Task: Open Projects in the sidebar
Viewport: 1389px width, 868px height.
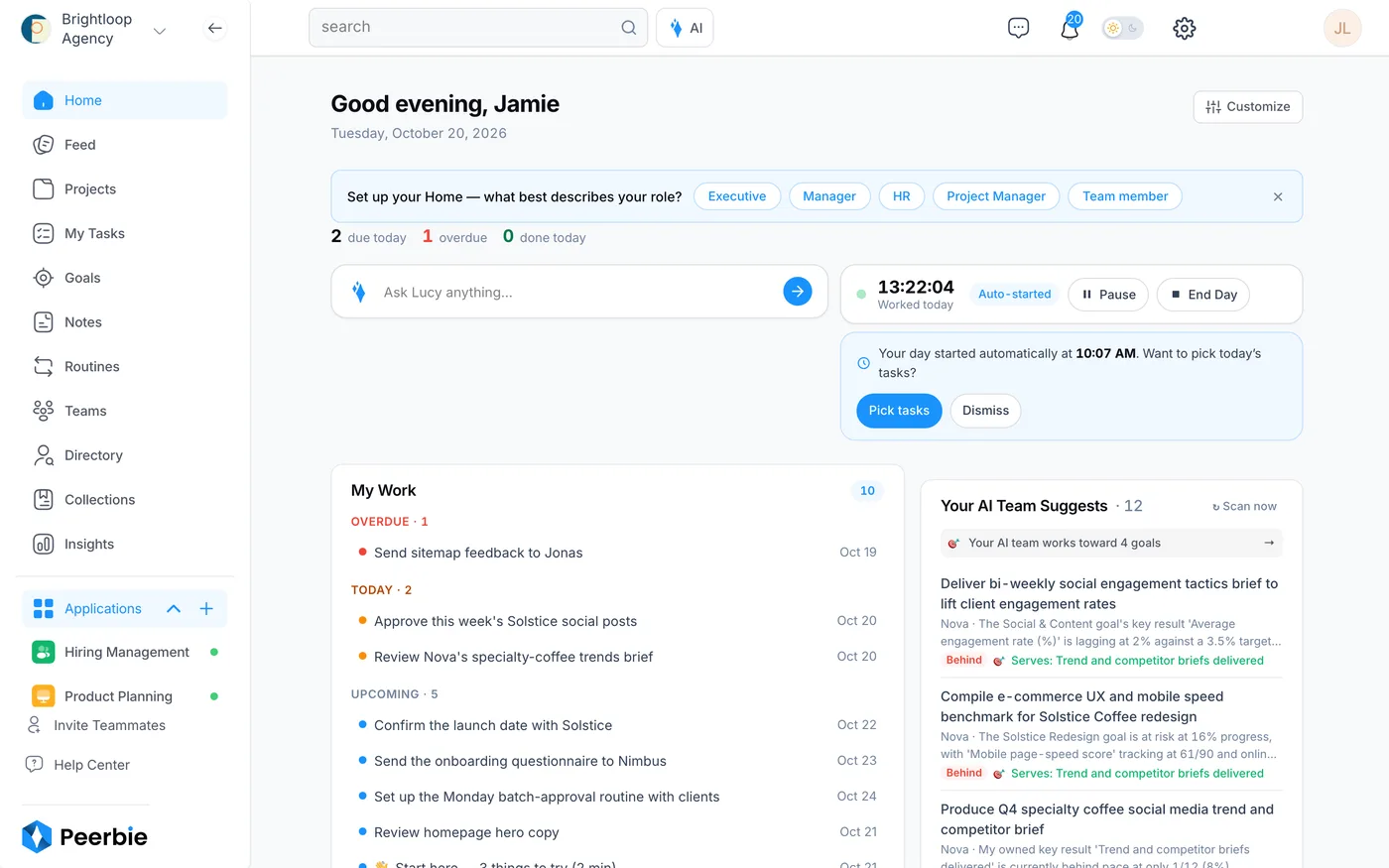Action: pos(125,188)
